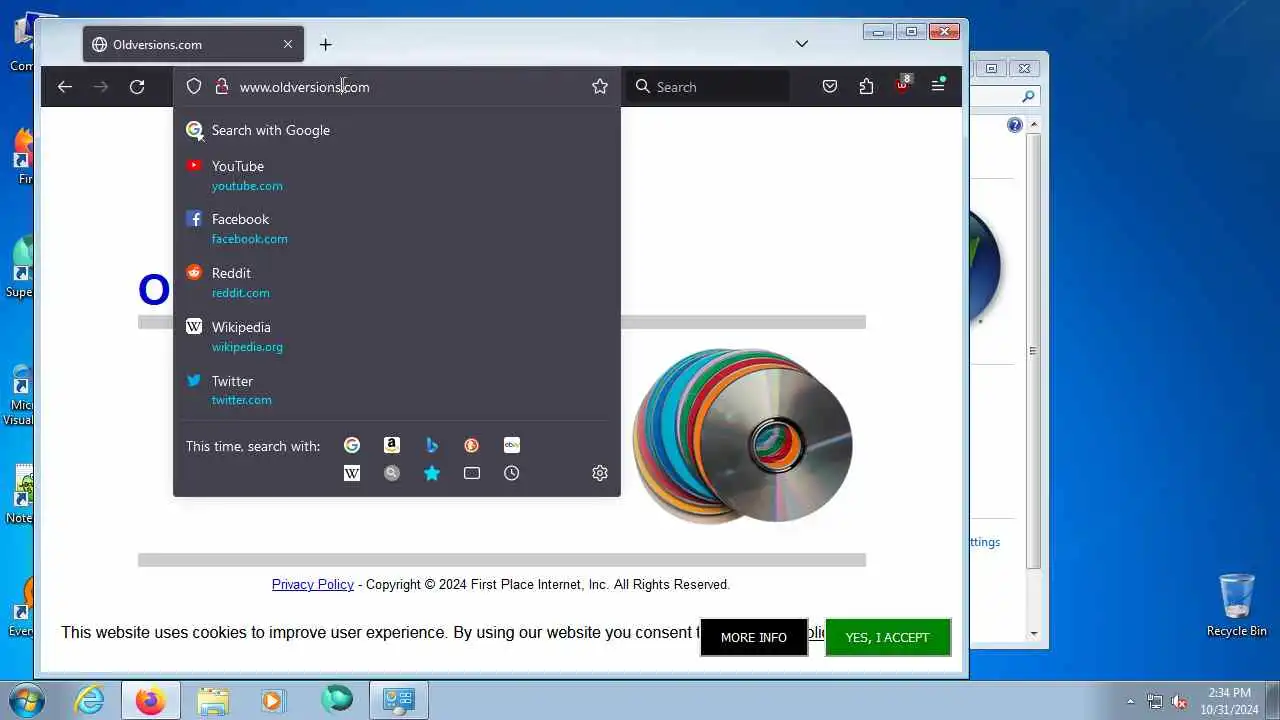1280x720 pixels.
Task: Open the teal globe app in the taskbar
Action: pos(337,700)
